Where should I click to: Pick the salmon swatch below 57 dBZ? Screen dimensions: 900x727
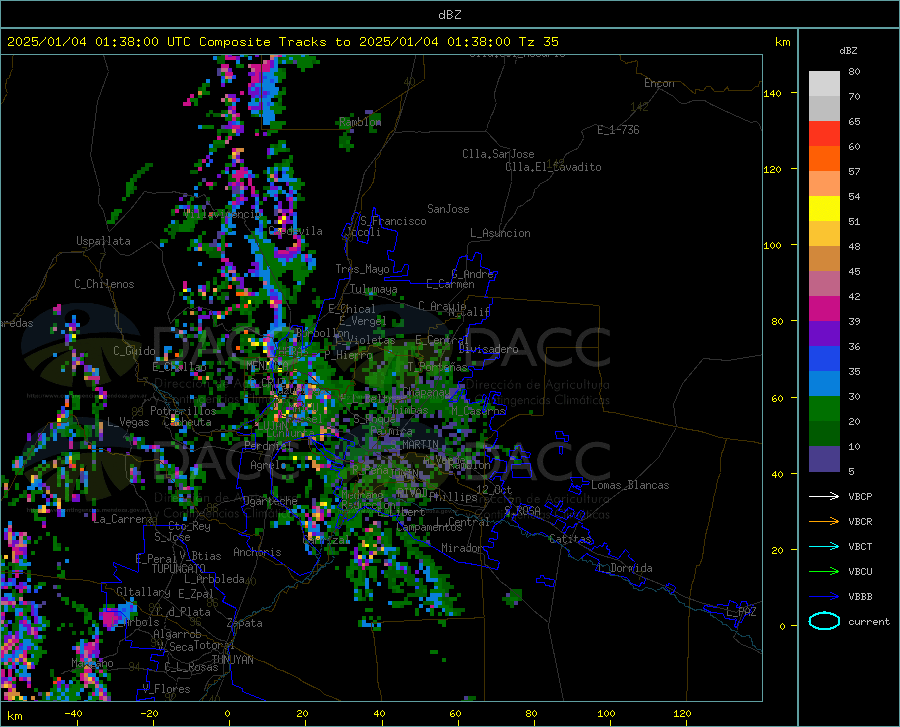click(x=824, y=184)
